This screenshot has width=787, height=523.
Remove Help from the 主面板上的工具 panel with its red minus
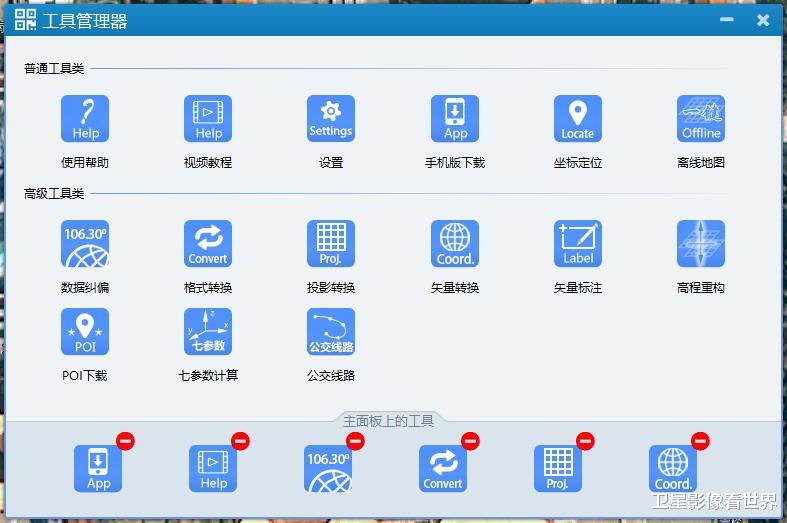point(240,441)
